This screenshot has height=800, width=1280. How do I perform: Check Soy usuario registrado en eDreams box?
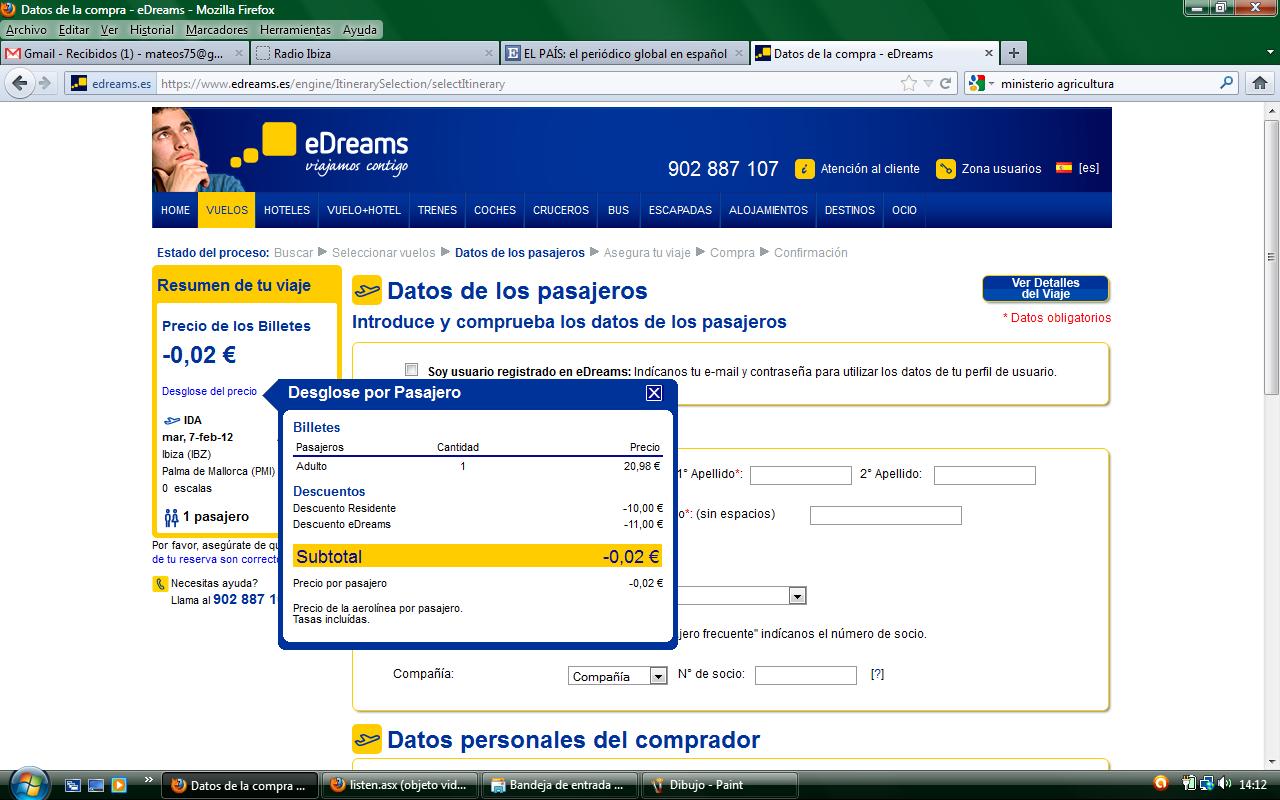(x=411, y=369)
